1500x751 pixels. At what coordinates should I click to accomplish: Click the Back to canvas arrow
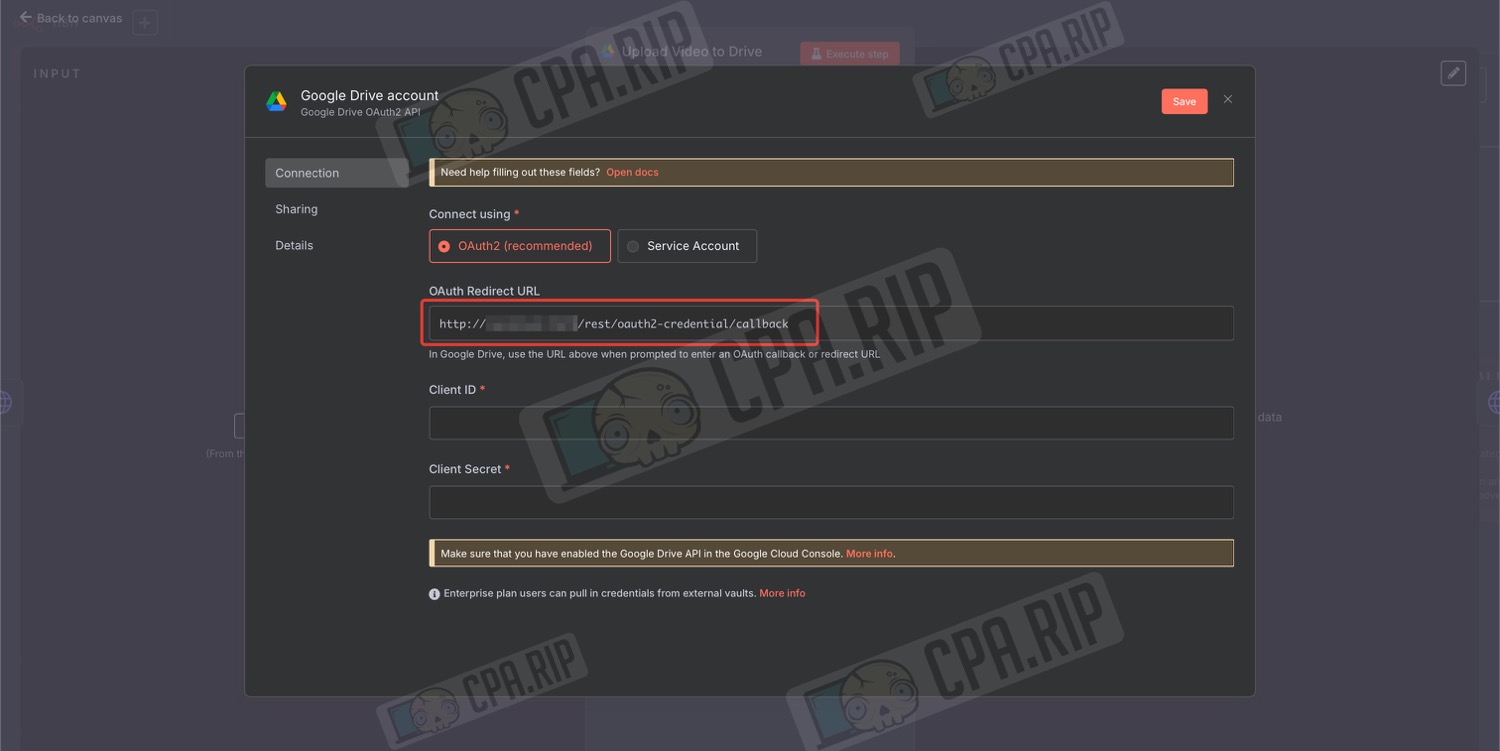[26, 18]
